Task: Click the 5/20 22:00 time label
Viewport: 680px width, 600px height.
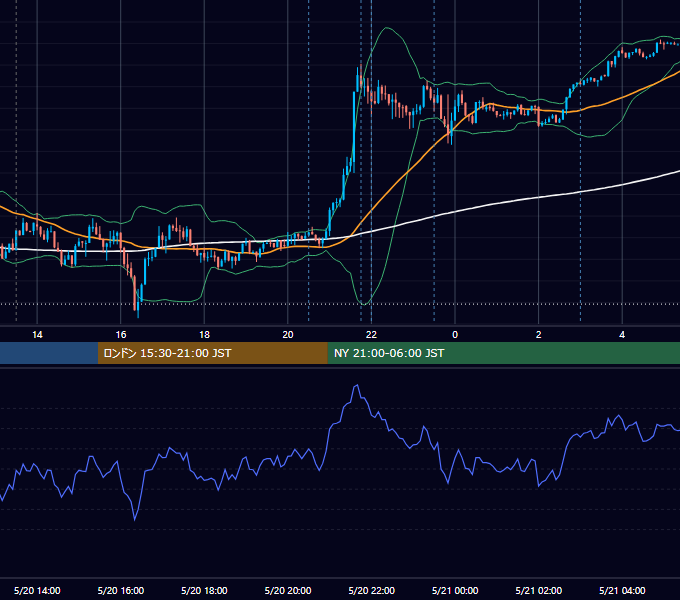Action: [x=372, y=590]
